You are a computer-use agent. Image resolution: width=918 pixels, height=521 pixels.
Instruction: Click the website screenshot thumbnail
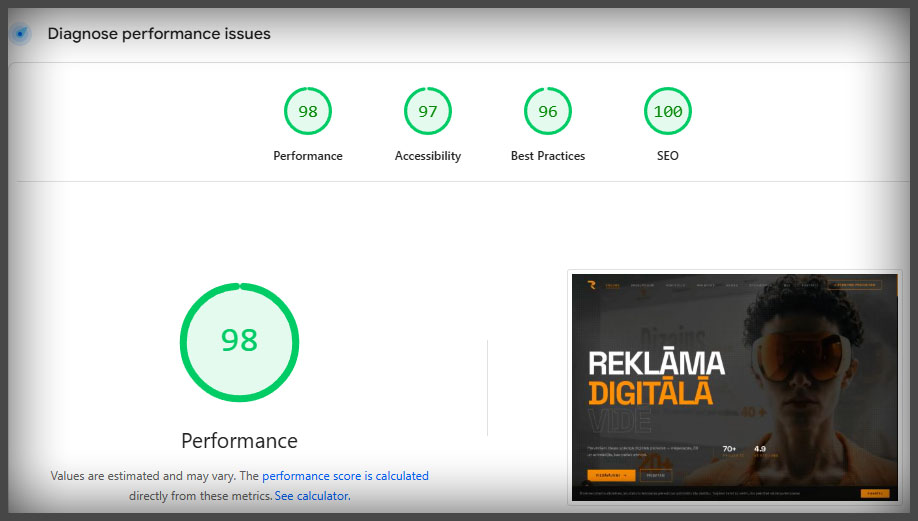pos(735,388)
